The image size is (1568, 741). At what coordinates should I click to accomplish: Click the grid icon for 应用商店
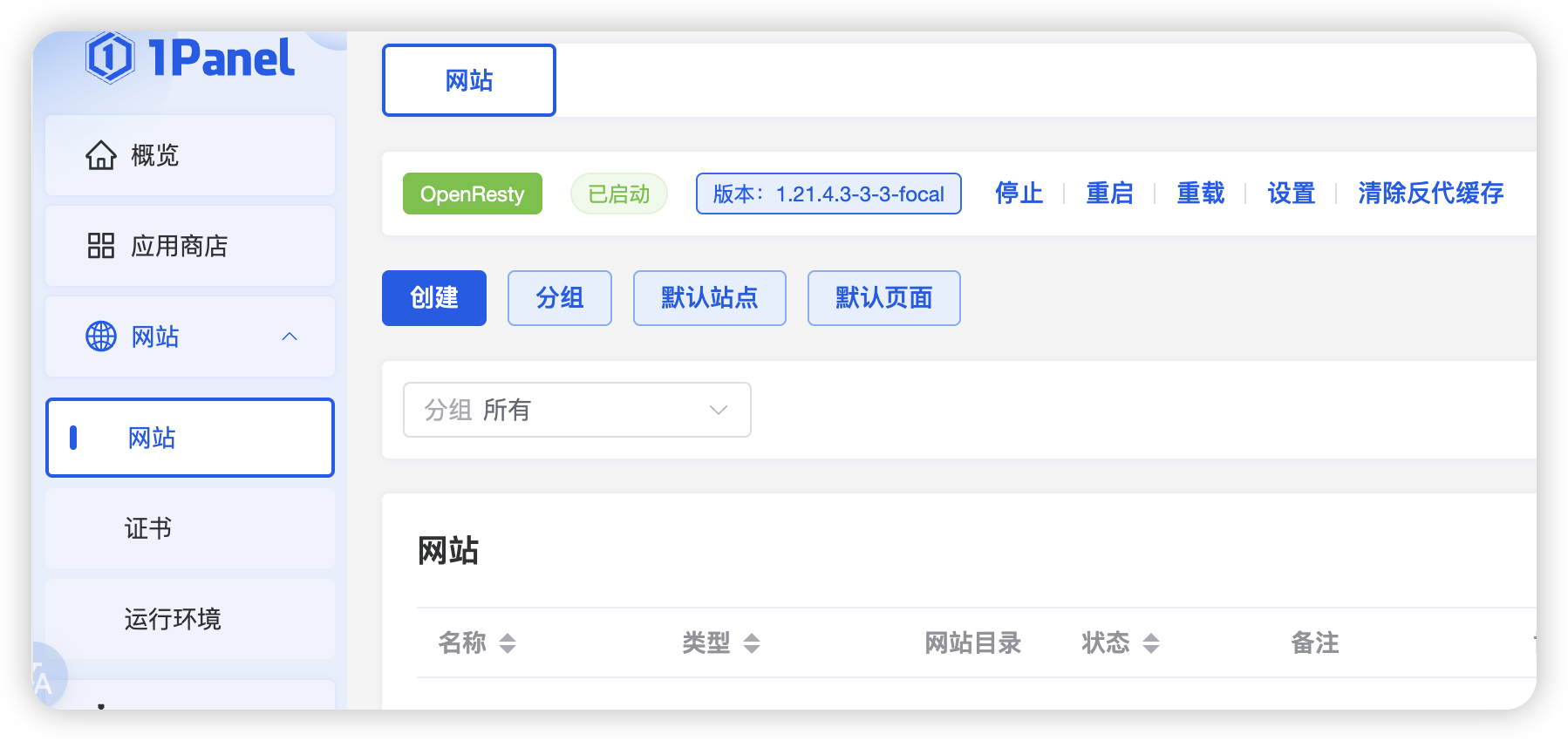(101, 246)
